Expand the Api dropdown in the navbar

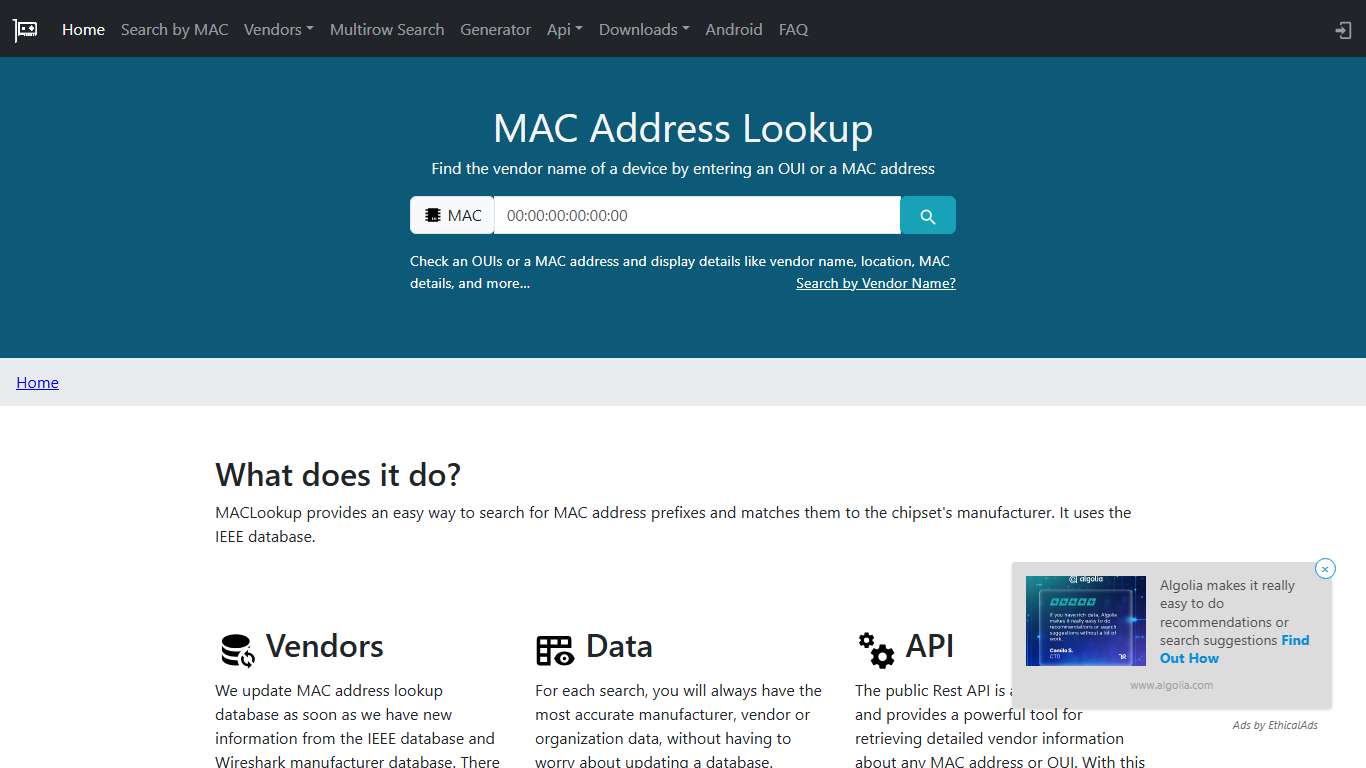click(564, 29)
